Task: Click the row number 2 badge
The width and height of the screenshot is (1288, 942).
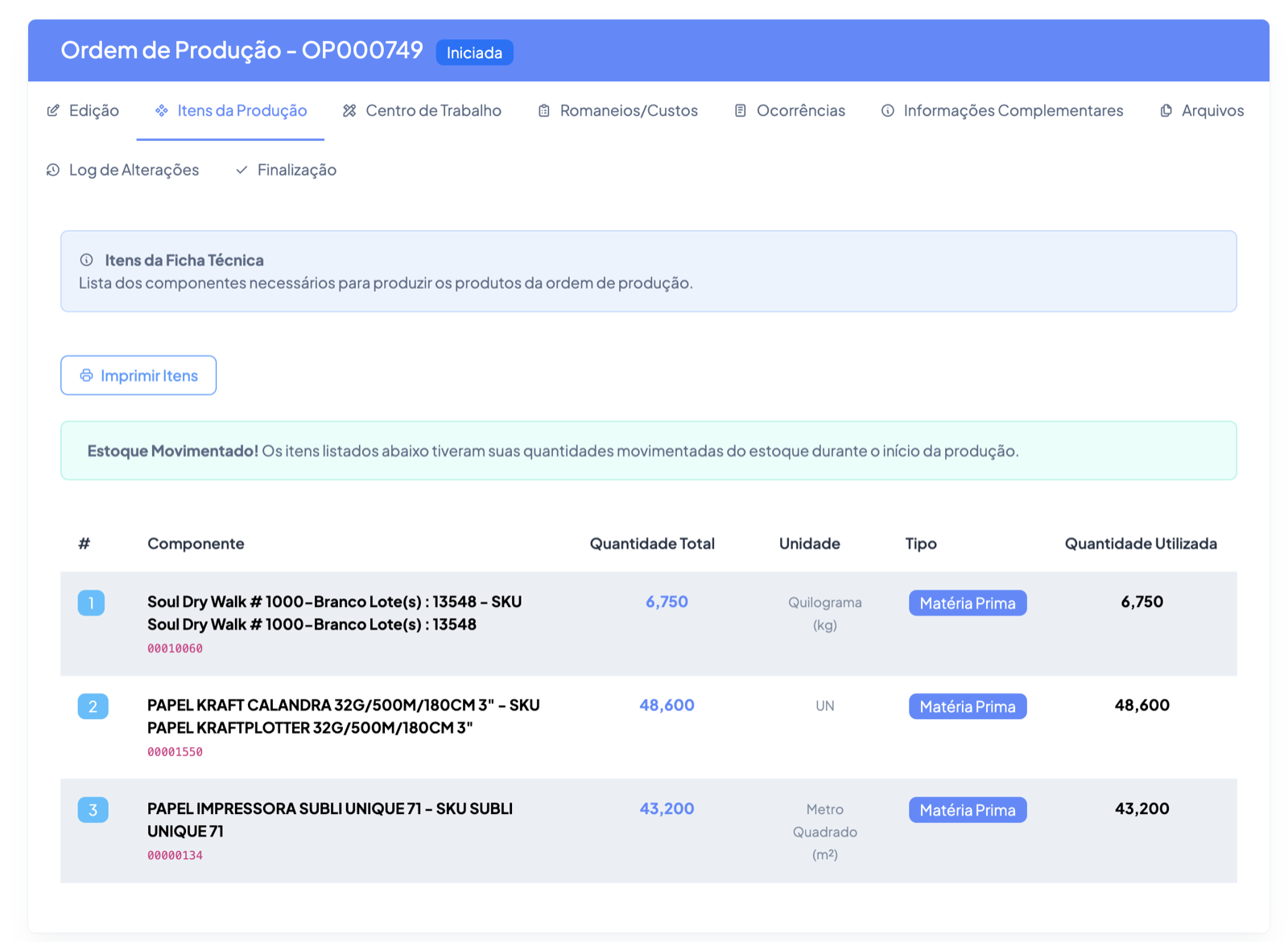Action: [x=93, y=706]
